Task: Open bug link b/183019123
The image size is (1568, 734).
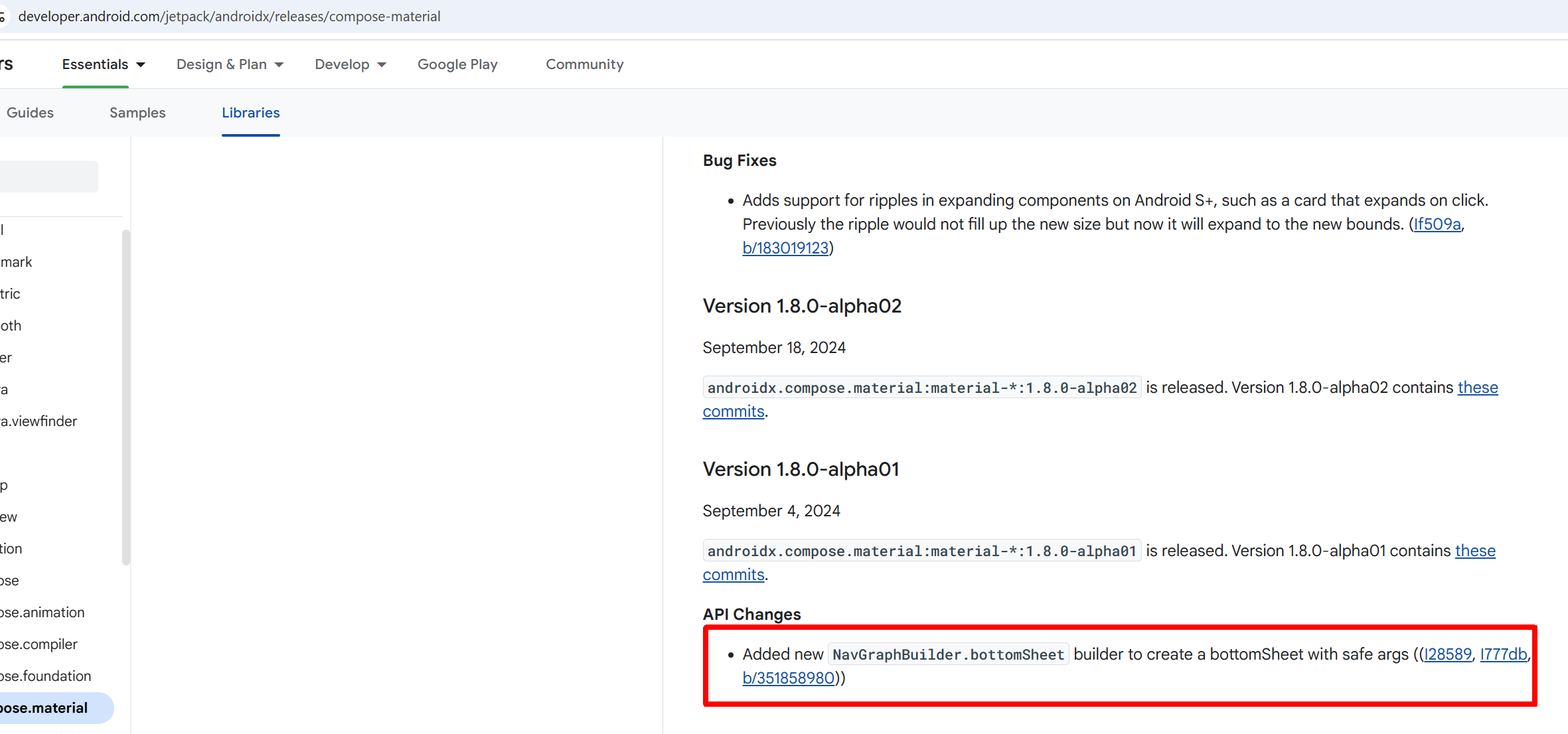Action: click(x=785, y=248)
